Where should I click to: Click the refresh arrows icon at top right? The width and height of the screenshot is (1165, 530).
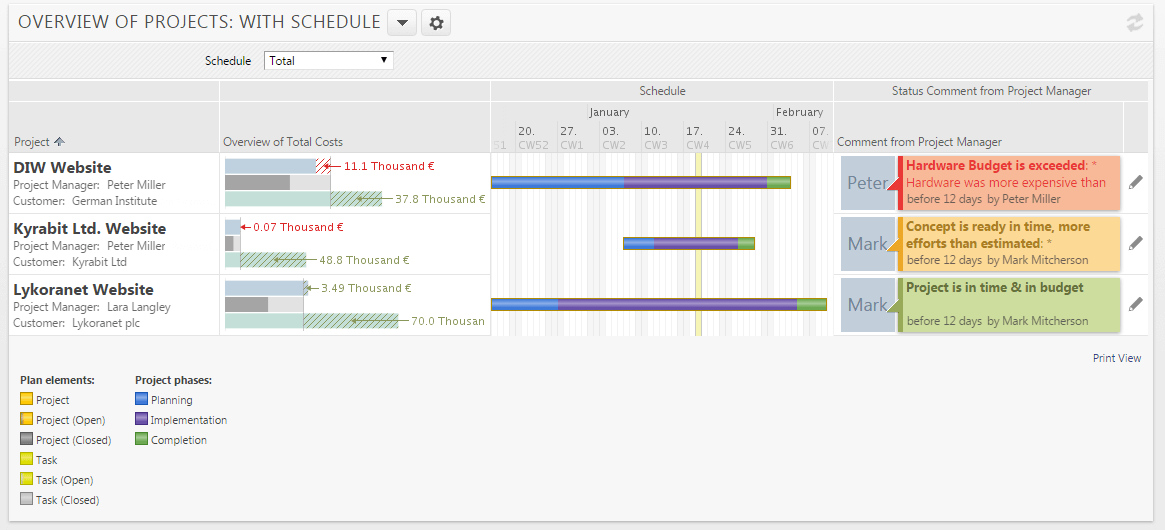click(x=1135, y=22)
